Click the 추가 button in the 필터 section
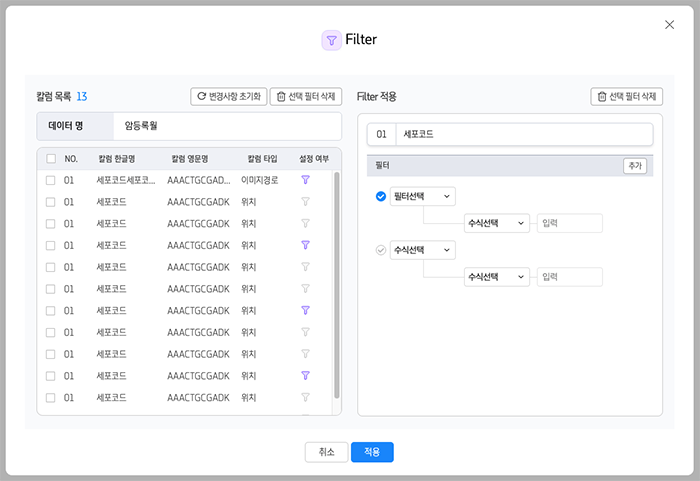700x481 pixels. coord(634,166)
